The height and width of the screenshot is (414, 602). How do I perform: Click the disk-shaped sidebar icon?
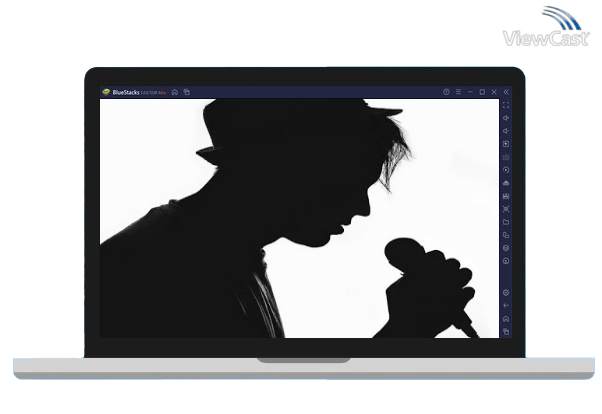tap(506, 196)
